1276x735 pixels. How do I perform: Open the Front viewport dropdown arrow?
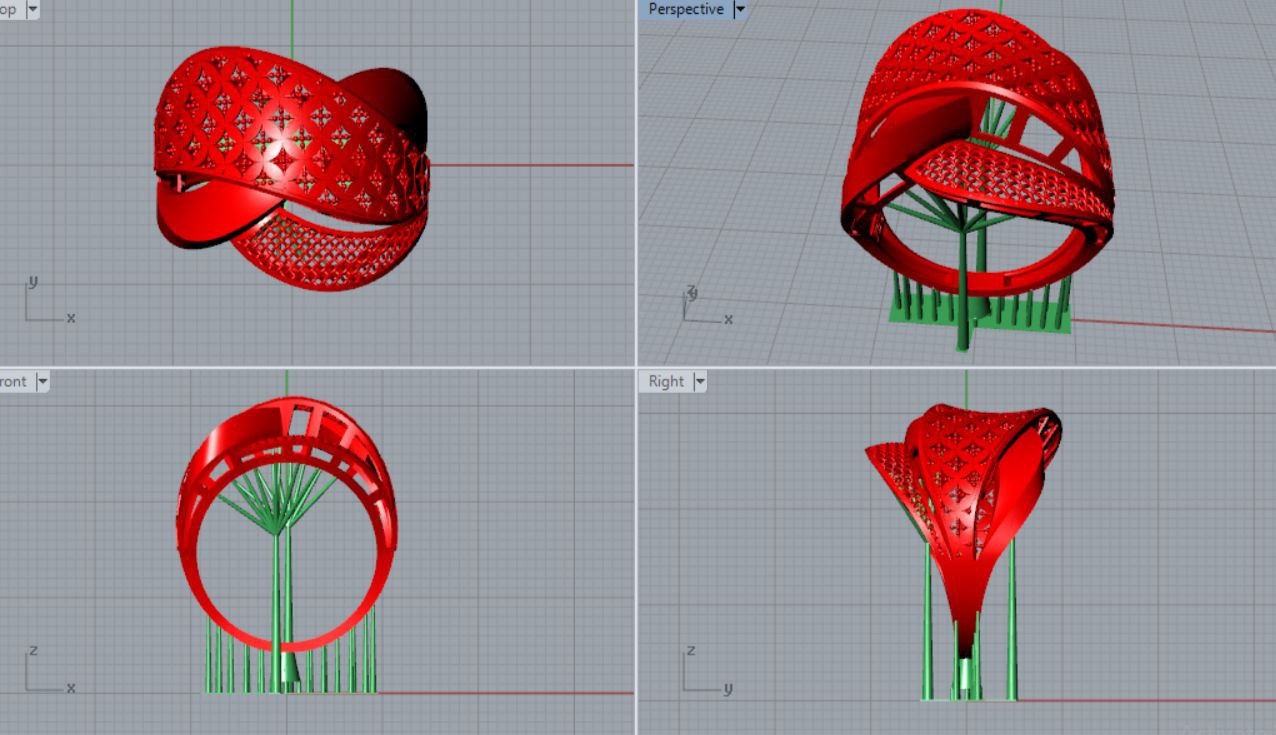click(x=42, y=381)
